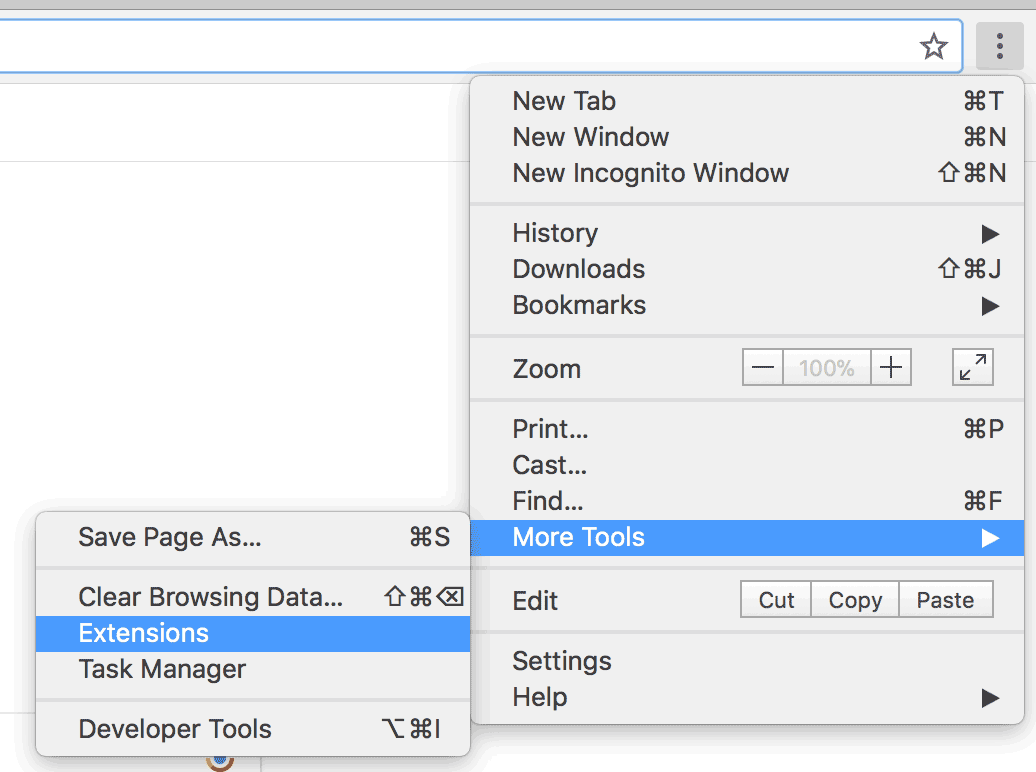
Task: Open a New Incognito Window
Action: click(650, 173)
